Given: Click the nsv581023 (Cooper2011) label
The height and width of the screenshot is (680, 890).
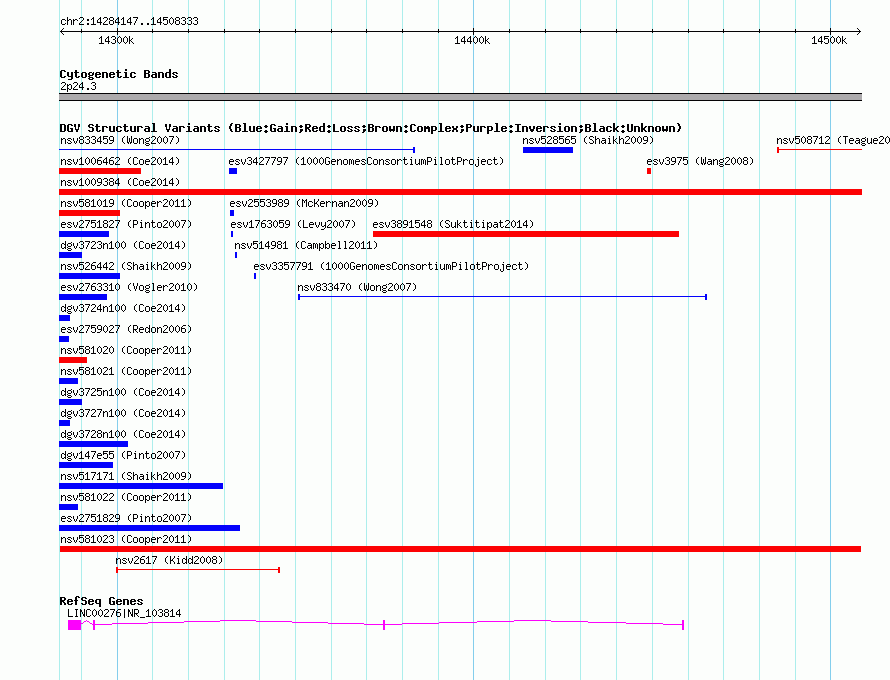Looking at the screenshot, I should click(x=126, y=539).
